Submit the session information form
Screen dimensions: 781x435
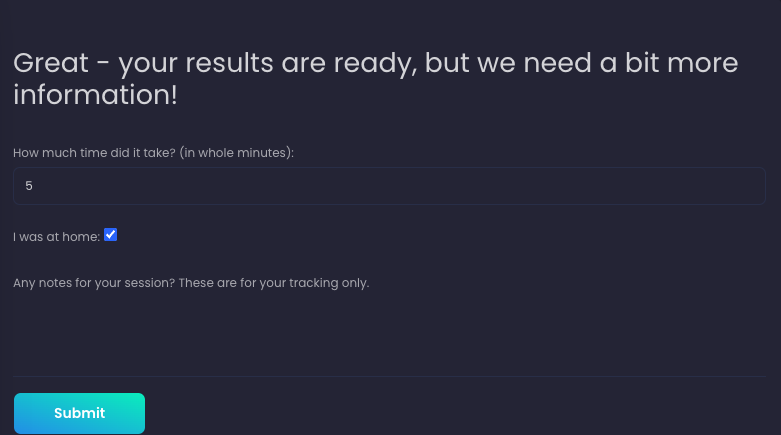[x=79, y=413]
